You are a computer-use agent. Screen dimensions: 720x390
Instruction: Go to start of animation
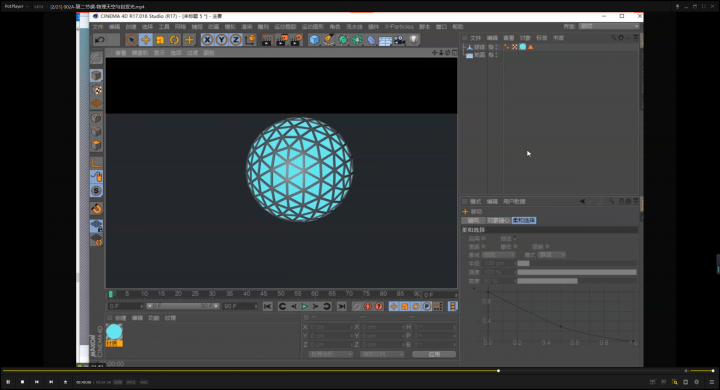tap(268, 306)
